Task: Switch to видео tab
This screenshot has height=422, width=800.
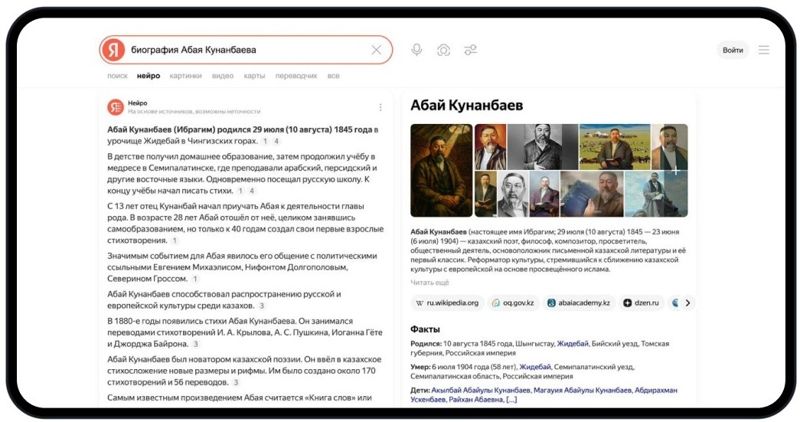Action: (222, 76)
